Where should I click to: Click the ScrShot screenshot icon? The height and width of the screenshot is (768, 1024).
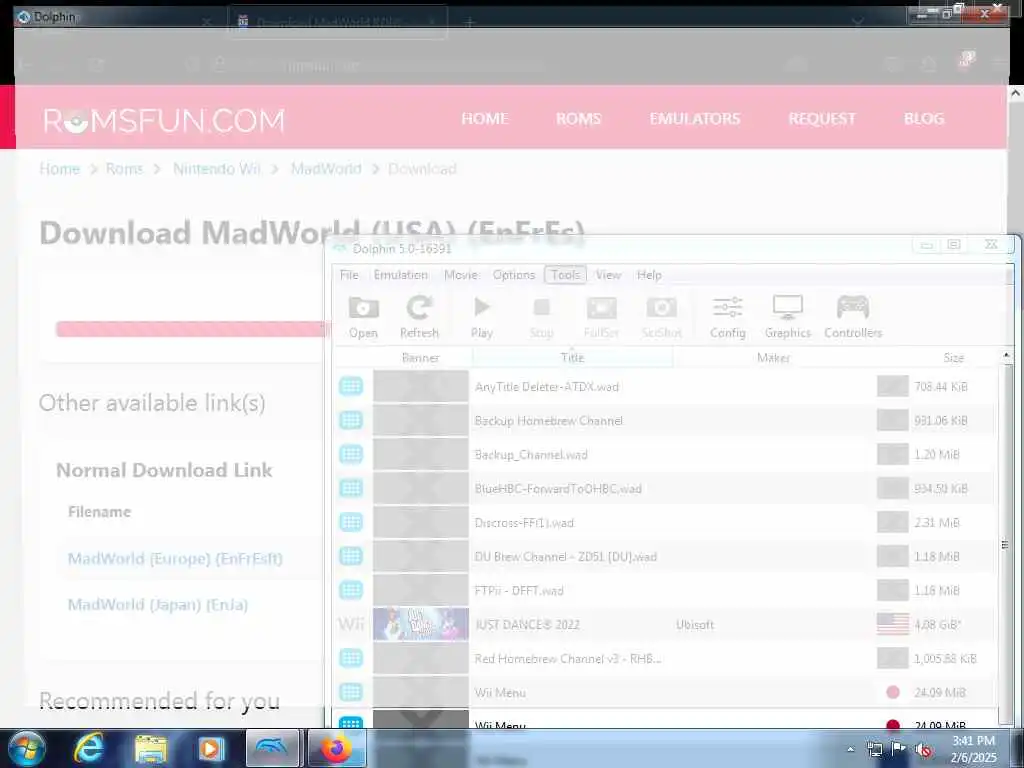coord(662,317)
